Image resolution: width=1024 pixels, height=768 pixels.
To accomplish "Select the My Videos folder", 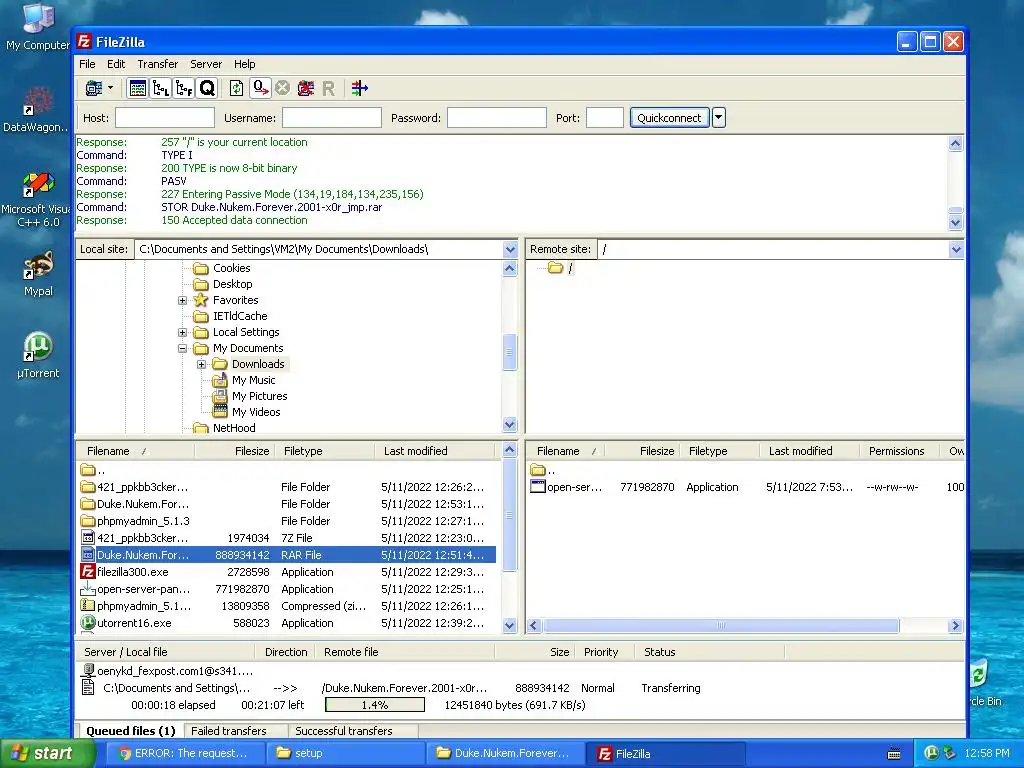I will pos(256,412).
